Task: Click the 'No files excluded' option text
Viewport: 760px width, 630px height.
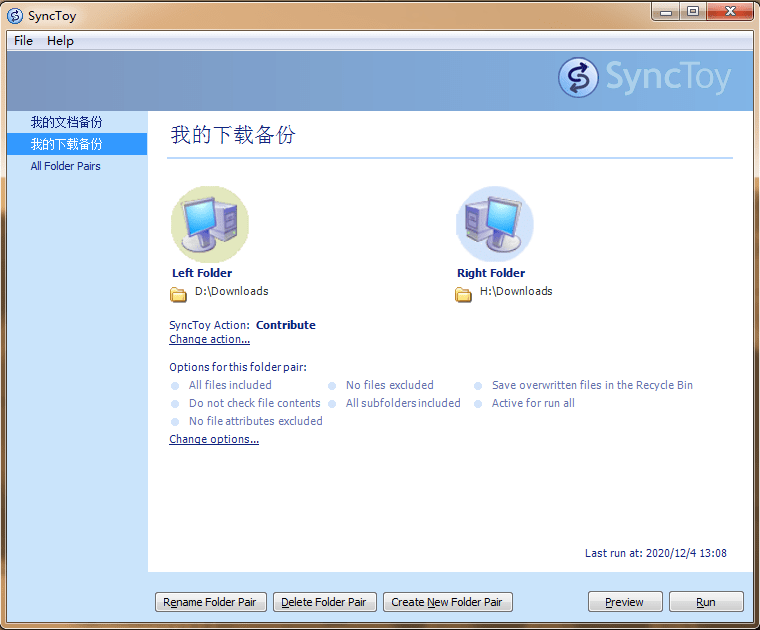Action: click(x=390, y=385)
